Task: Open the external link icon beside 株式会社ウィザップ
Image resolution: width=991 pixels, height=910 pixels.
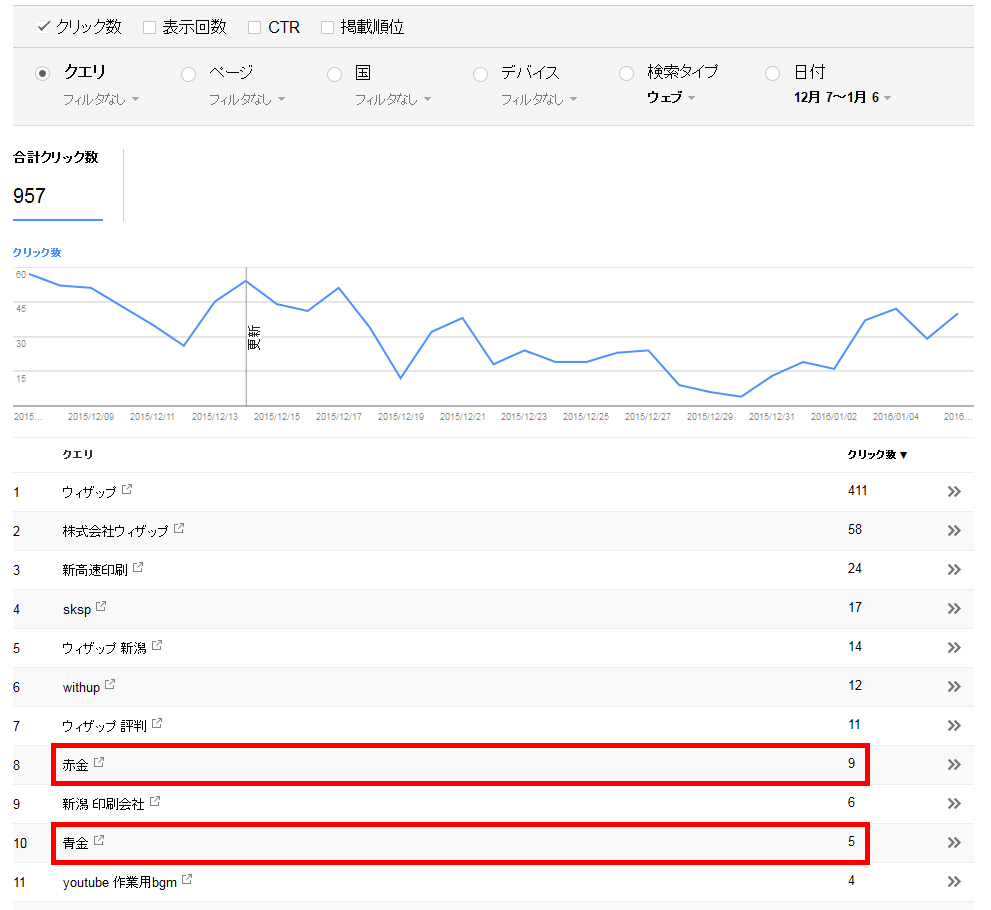Action: 179,527
